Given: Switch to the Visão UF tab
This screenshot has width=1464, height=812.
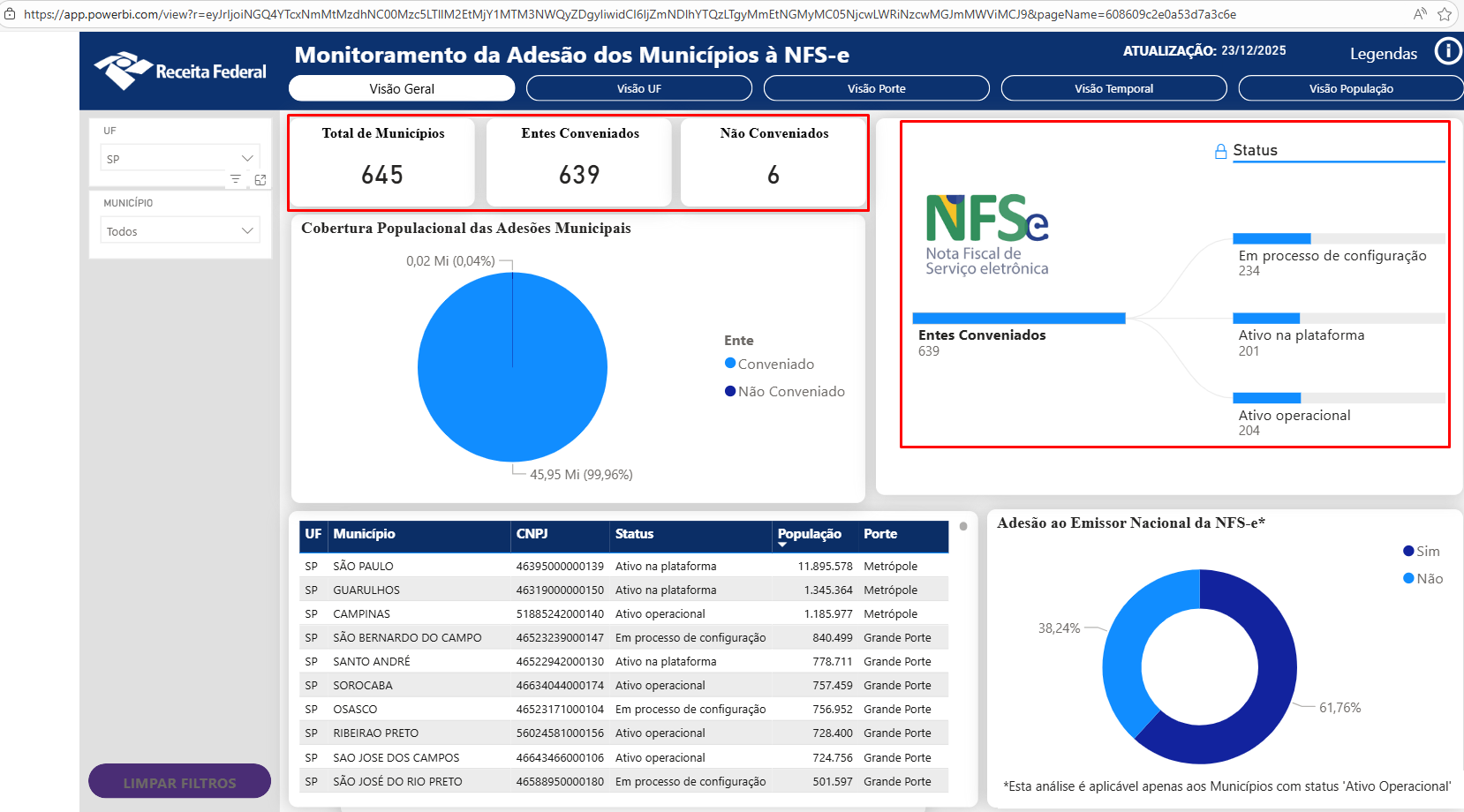Looking at the screenshot, I should pos(638,88).
